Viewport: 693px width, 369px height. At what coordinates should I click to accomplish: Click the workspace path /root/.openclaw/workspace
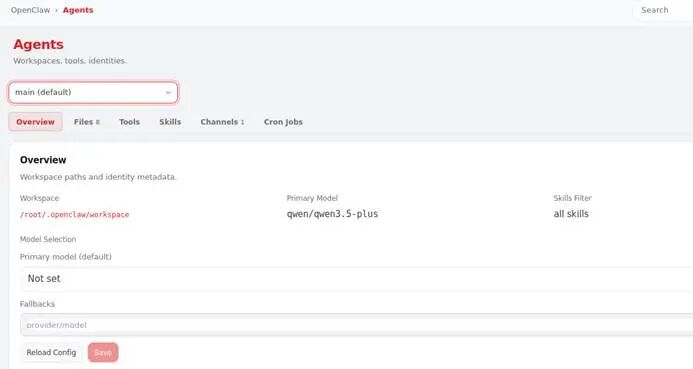pyautogui.click(x=74, y=215)
